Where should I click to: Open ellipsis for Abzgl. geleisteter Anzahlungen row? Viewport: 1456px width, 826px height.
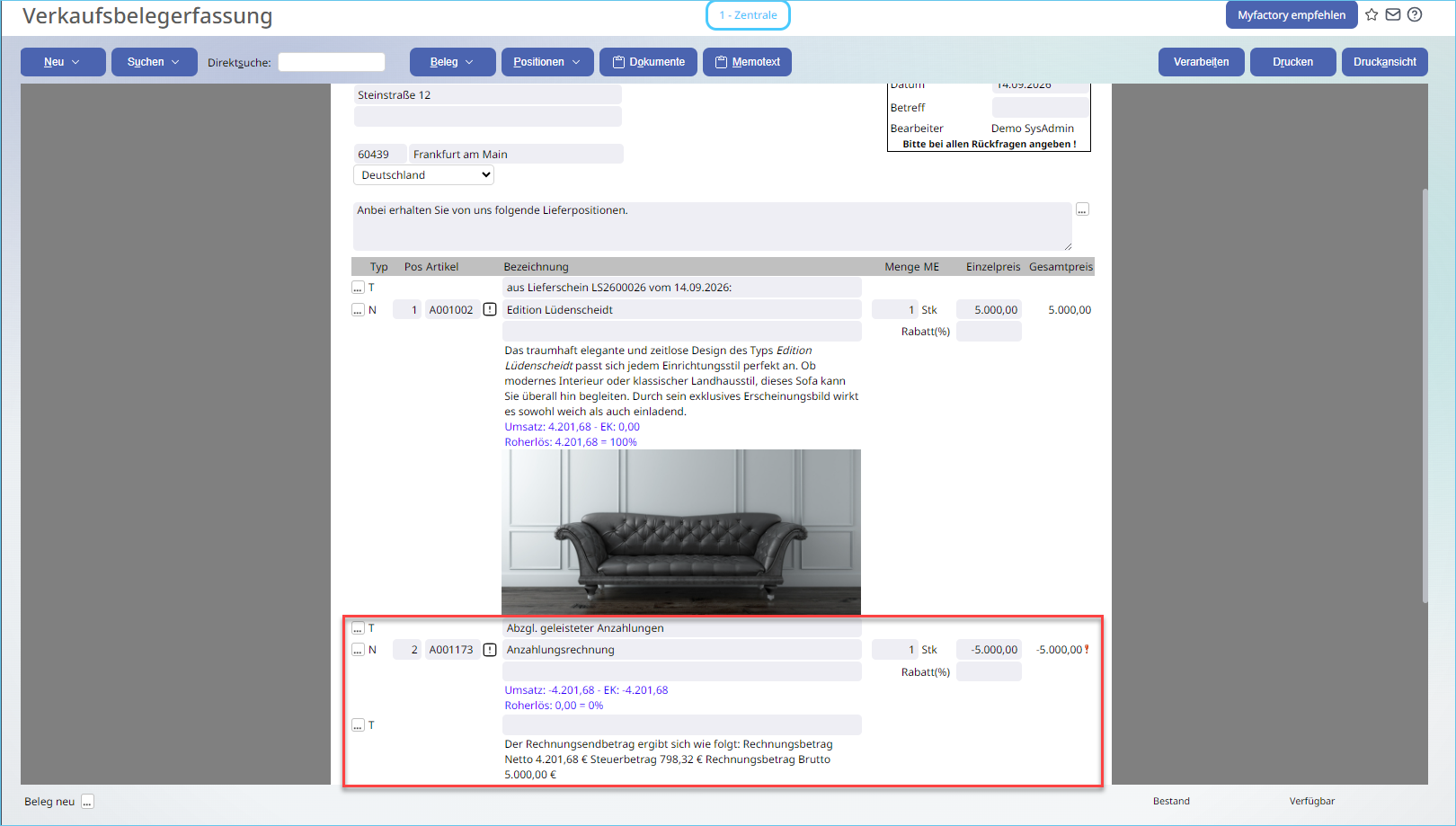pyautogui.click(x=358, y=628)
